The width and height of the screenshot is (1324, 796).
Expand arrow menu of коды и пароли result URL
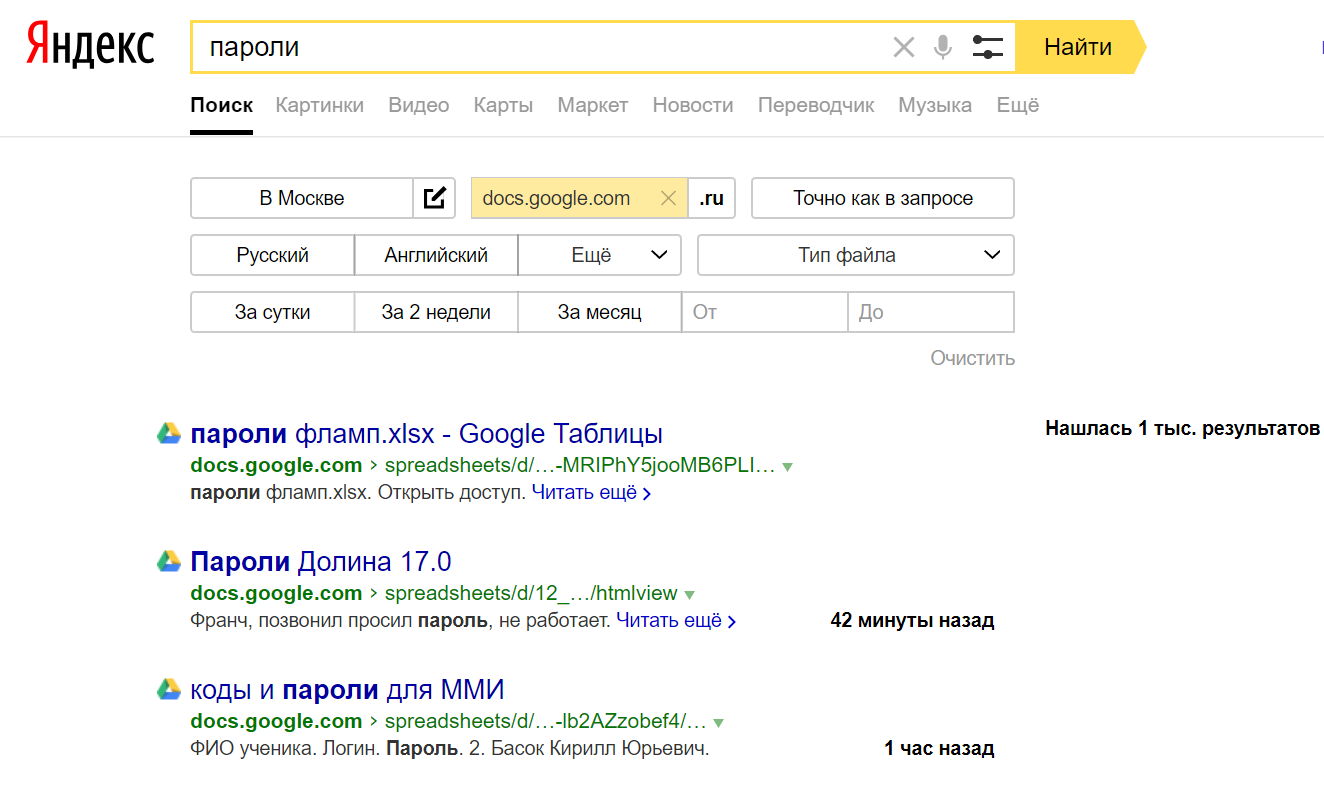[x=718, y=723]
